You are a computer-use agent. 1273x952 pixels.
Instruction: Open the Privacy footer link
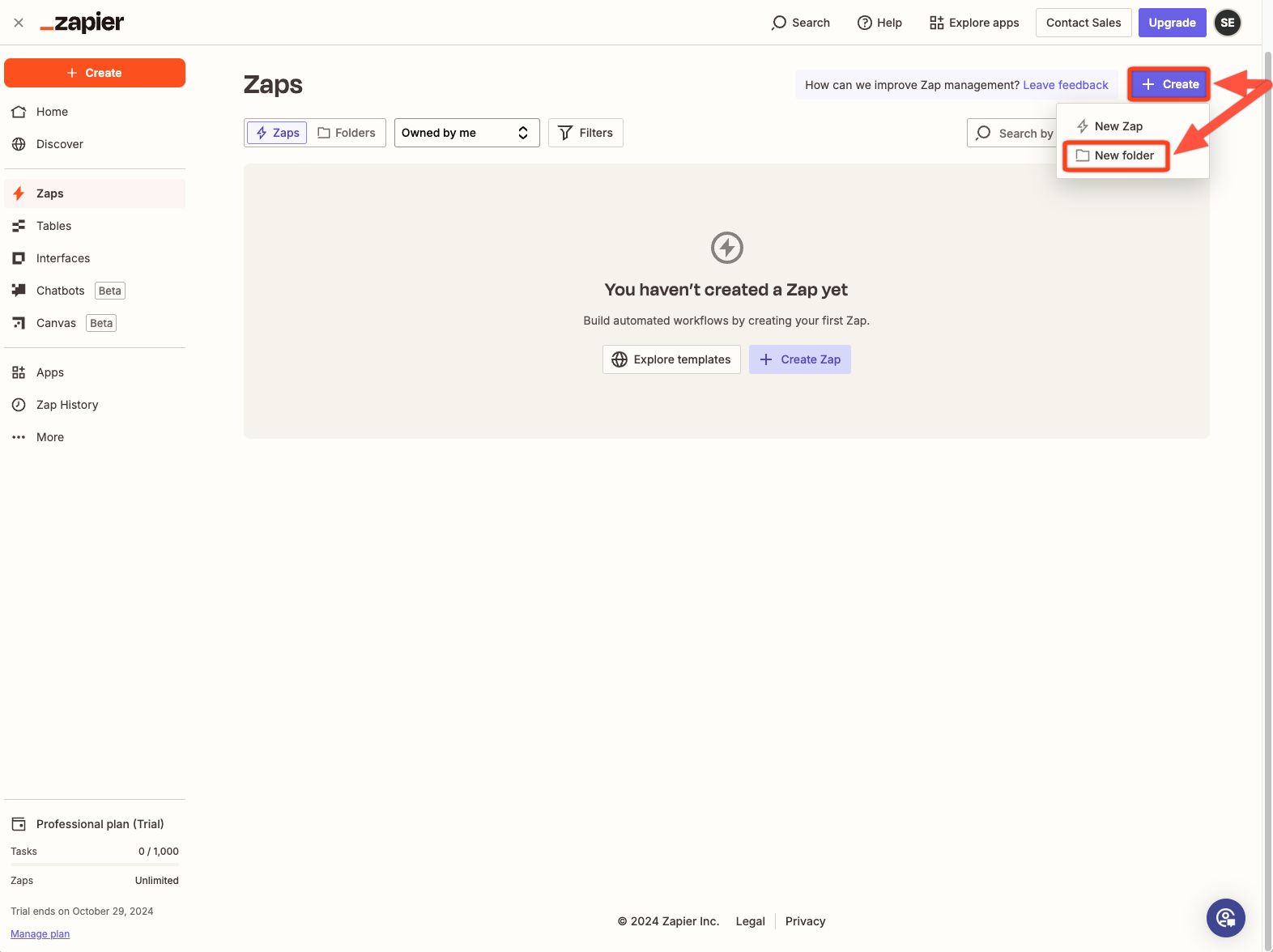coord(806,921)
